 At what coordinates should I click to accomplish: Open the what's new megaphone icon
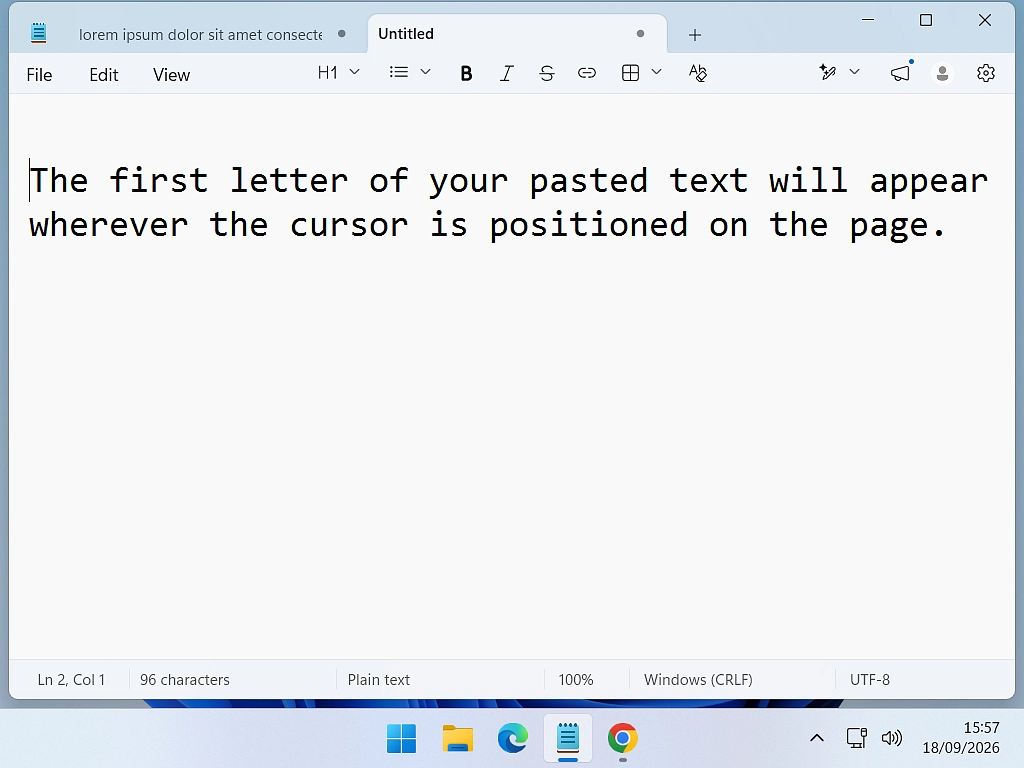pyautogui.click(x=901, y=72)
